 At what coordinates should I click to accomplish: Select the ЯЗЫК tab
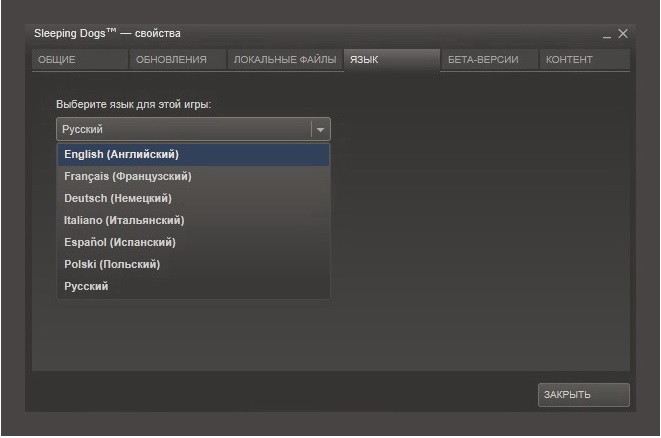coord(390,60)
